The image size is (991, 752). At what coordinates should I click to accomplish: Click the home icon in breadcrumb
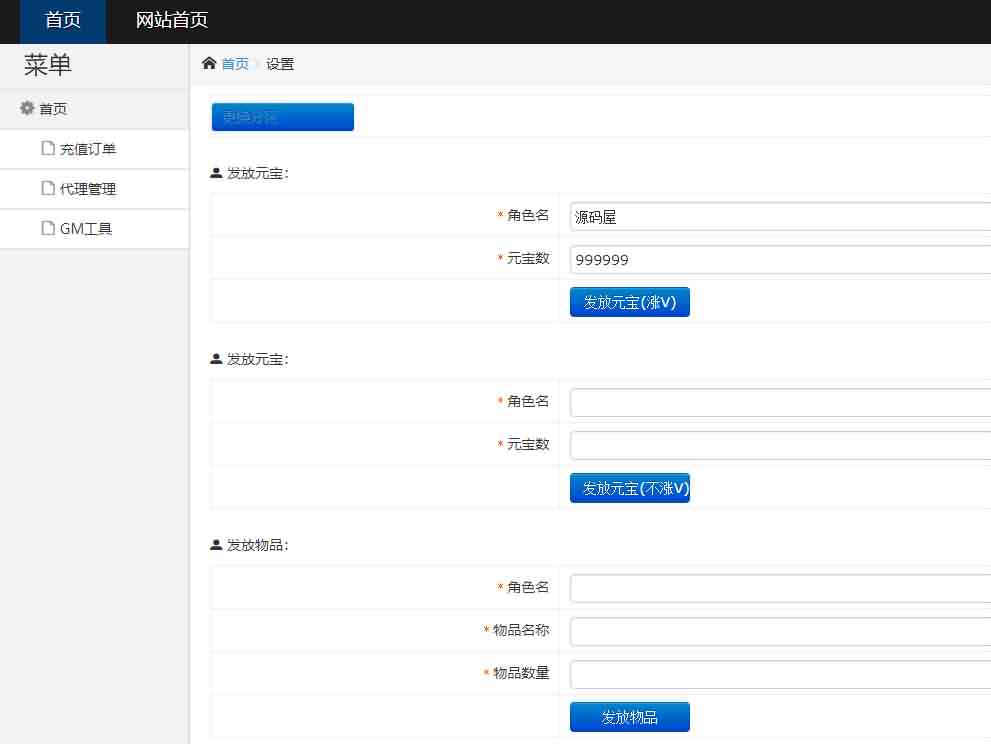tap(209, 64)
